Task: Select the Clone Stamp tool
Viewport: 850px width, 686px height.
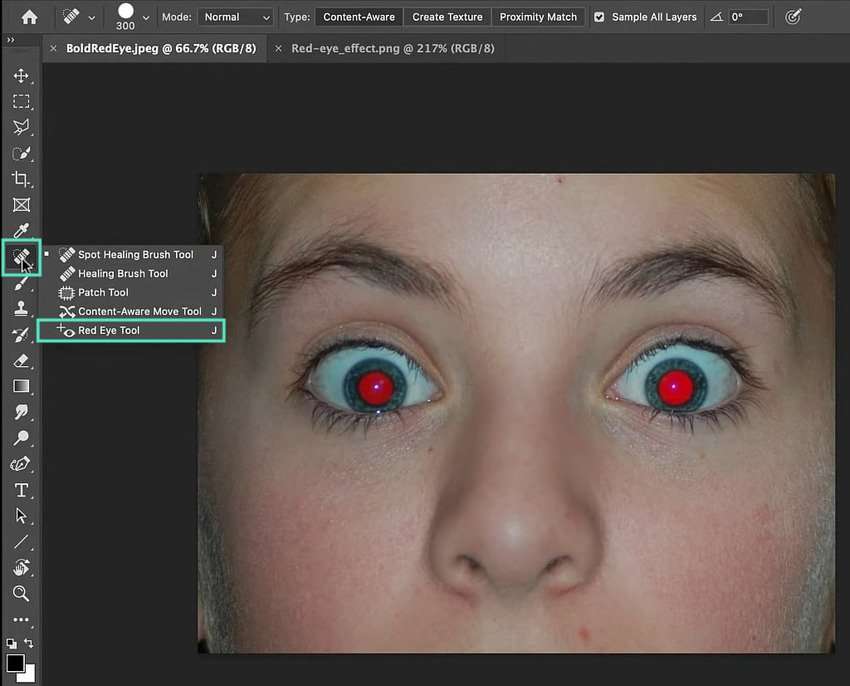Action: click(21, 308)
